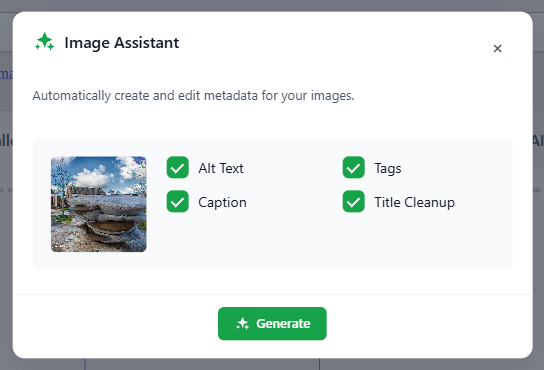
Task: Click the checkmark icon beside Caption
Action: point(178,202)
